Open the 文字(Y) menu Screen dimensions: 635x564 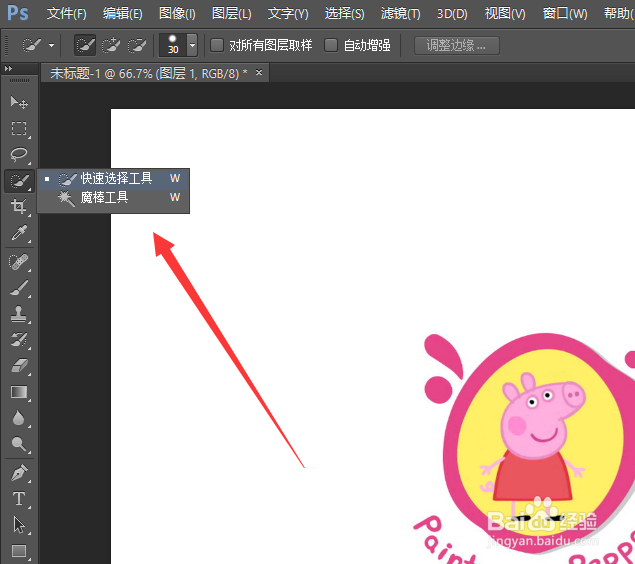pyautogui.click(x=288, y=14)
